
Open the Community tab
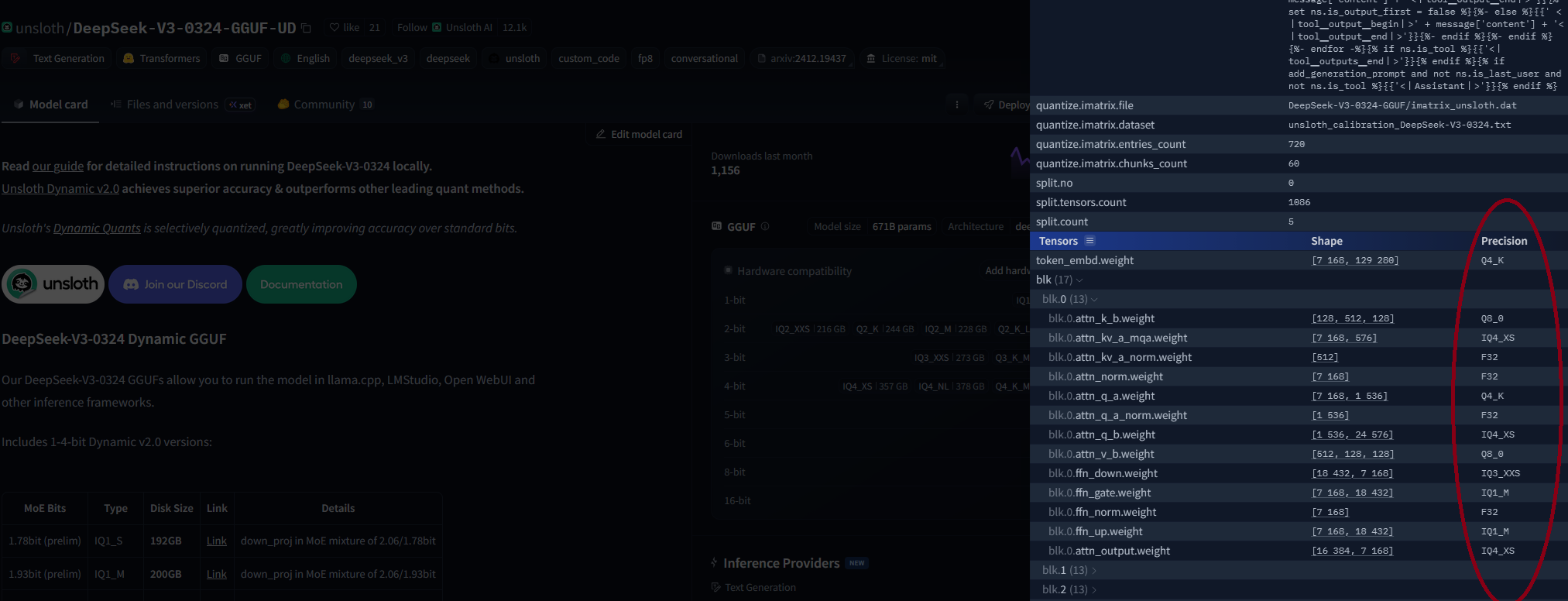[x=325, y=105]
